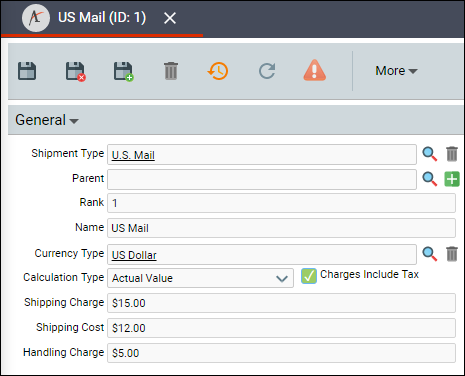Screen dimensions: 465x376
Task: Open the red warning triangle icon
Action: click(x=314, y=70)
